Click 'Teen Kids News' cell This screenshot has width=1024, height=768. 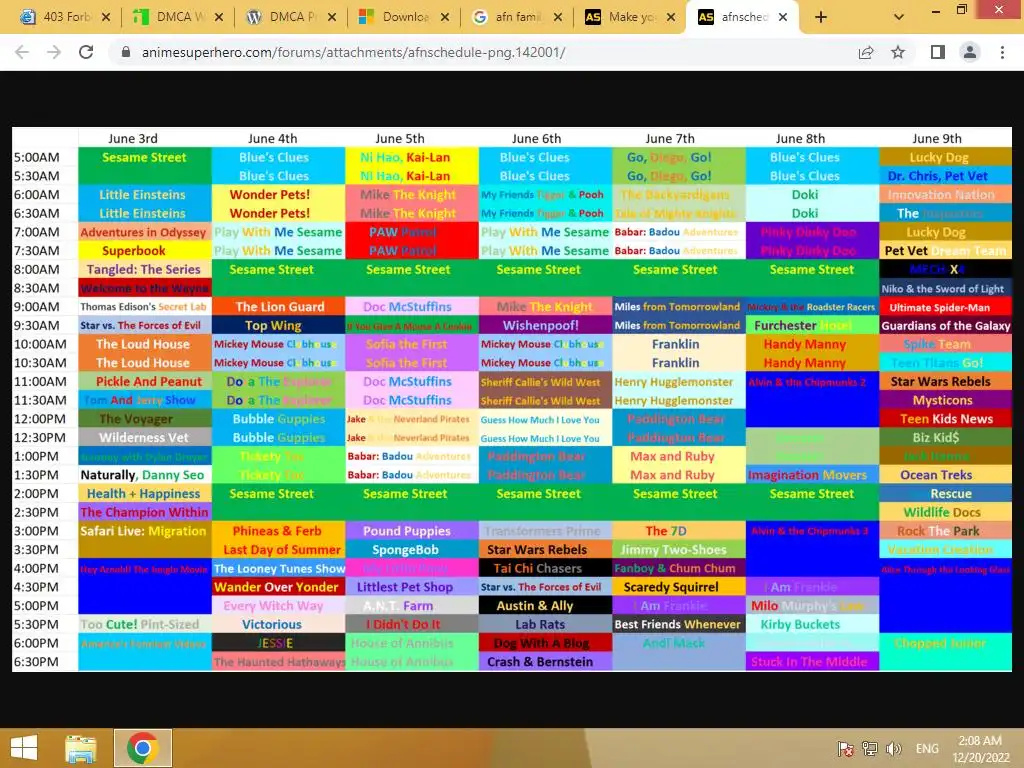click(x=945, y=419)
